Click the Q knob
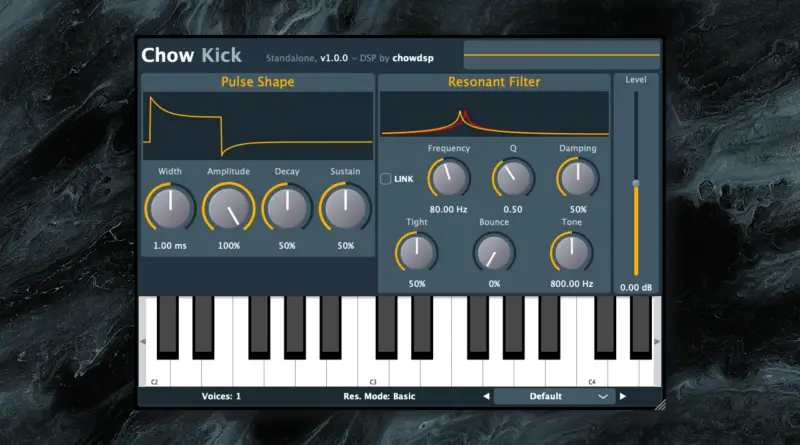The width and height of the screenshot is (800, 445). click(x=513, y=179)
